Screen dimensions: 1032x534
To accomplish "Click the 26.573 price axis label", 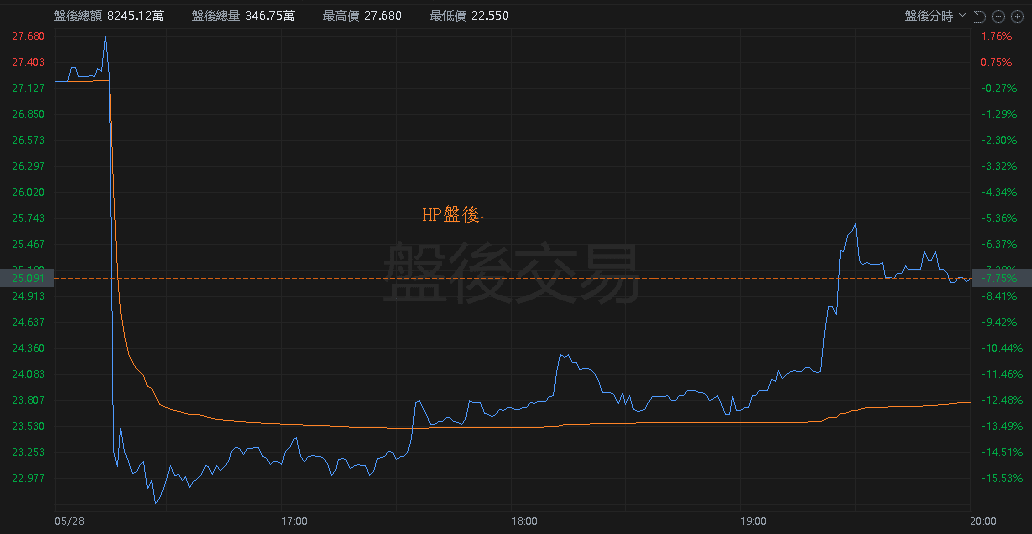I will pos(28,140).
